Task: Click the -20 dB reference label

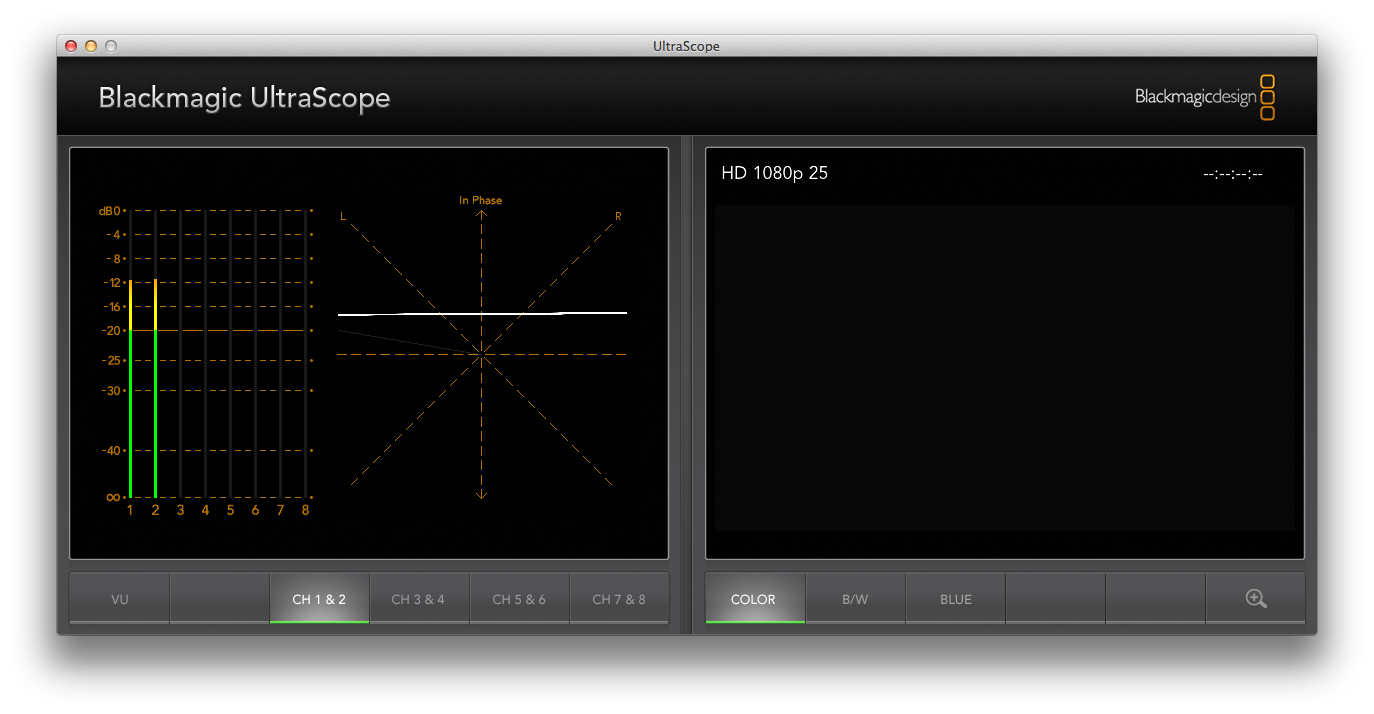Action: (x=111, y=330)
